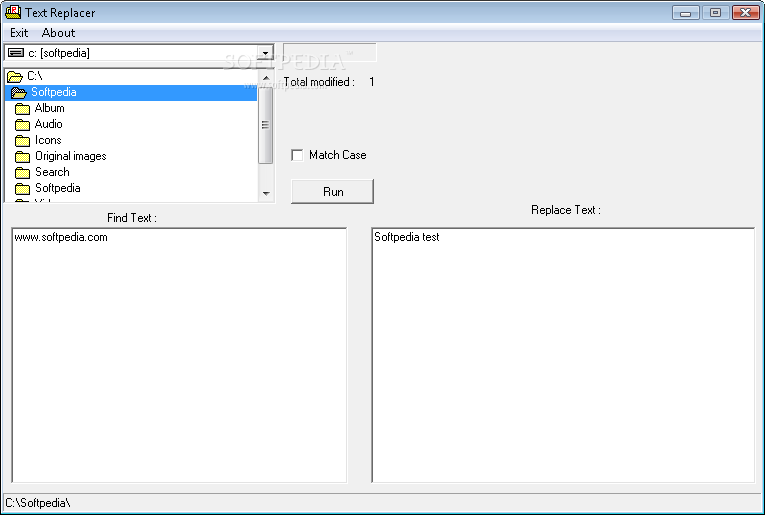Click the www.softpedia.com text in Find box
Screen dimensions: 765x515
(x=61, y=237)
